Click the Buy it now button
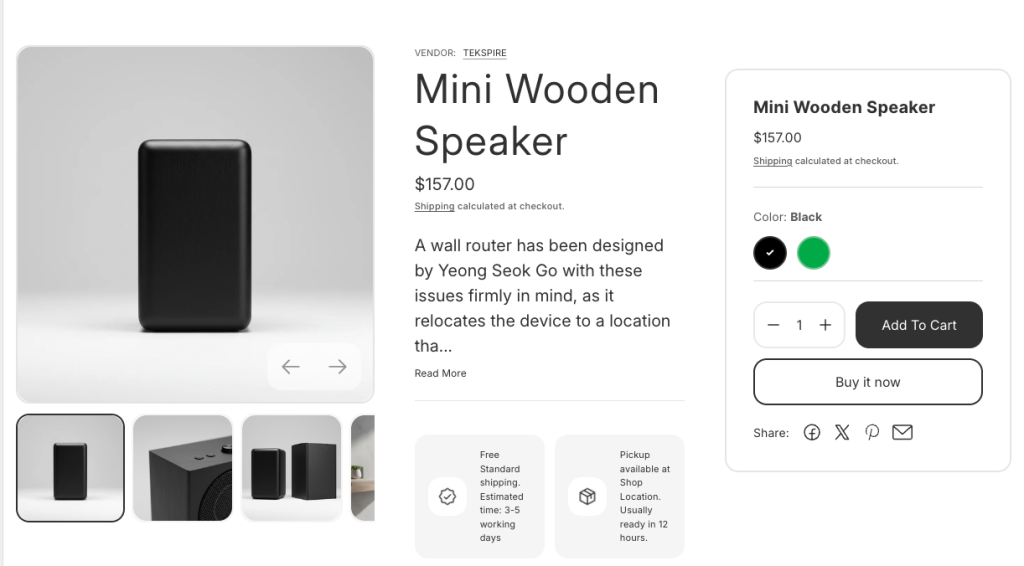The width and height of the screenshot is (1024, 566). coord(867,382)
